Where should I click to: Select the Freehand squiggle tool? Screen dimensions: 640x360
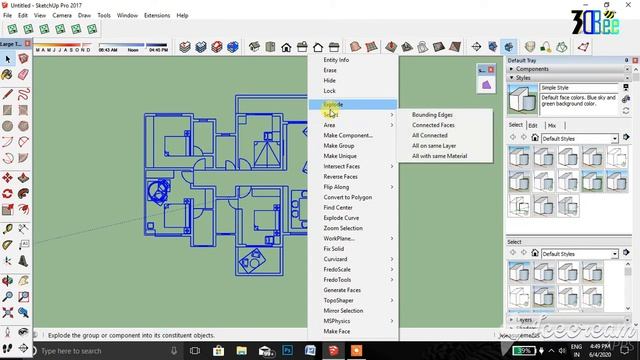click(x=23, y=94)
